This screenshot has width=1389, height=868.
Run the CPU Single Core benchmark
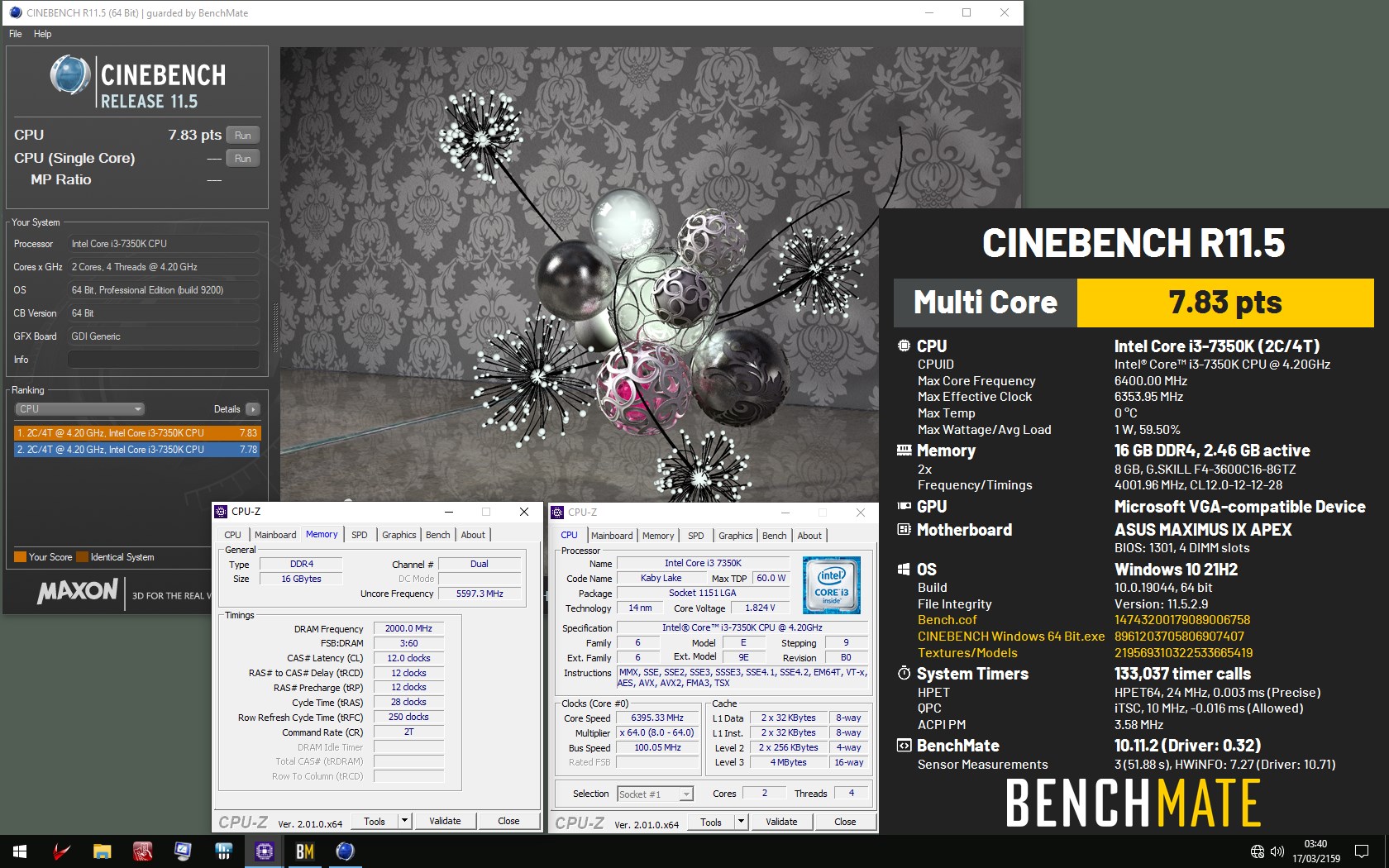click(242, 158)
